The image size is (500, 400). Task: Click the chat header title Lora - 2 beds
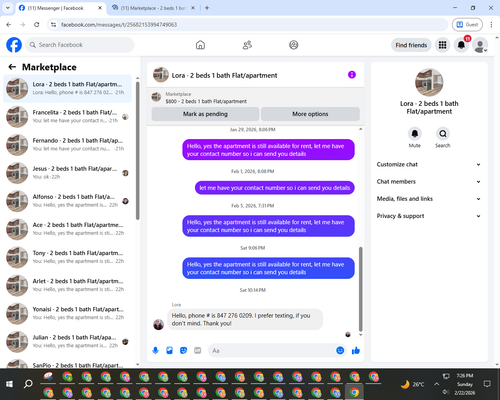pos(224,75)
